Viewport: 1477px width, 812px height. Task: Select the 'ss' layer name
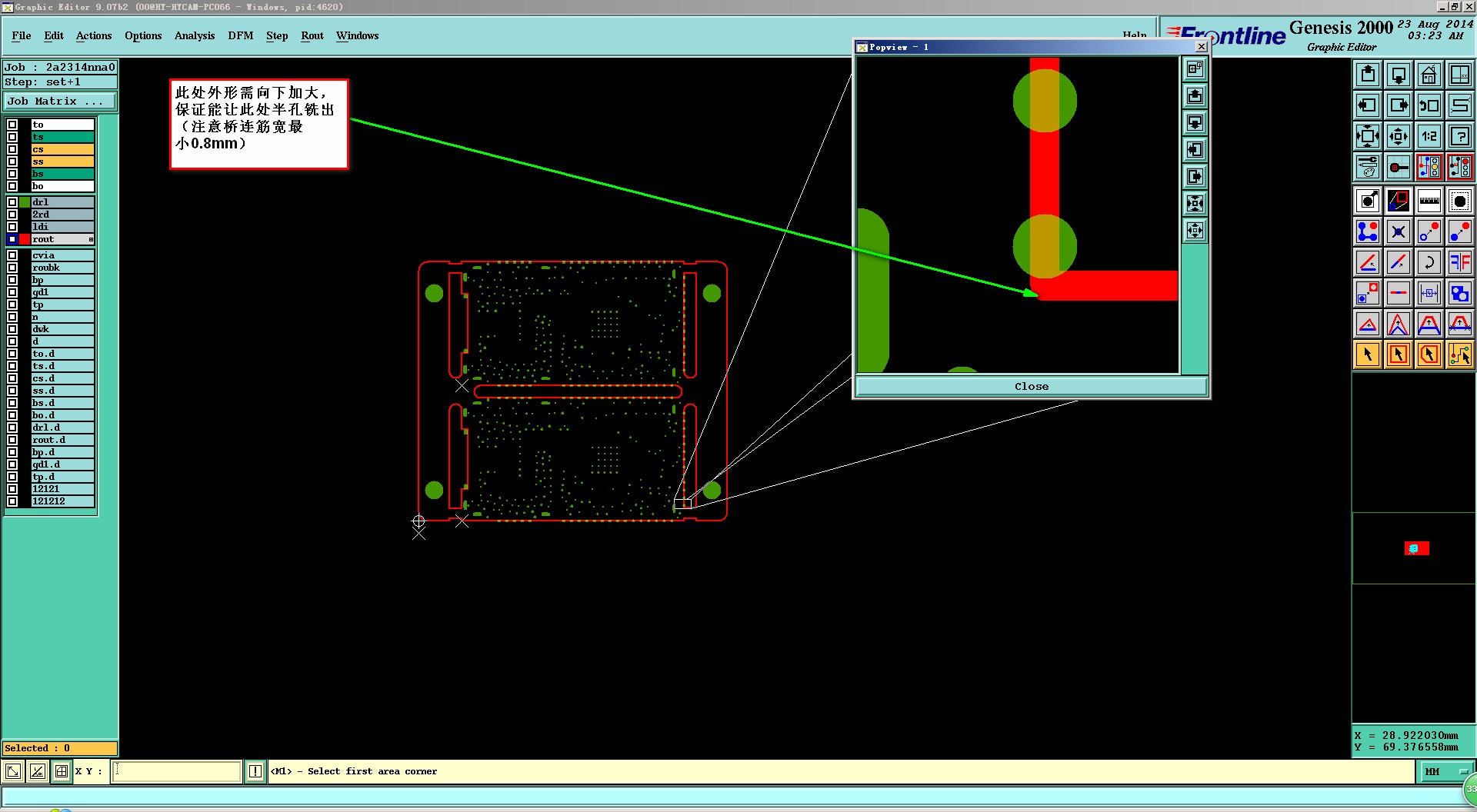62,161
